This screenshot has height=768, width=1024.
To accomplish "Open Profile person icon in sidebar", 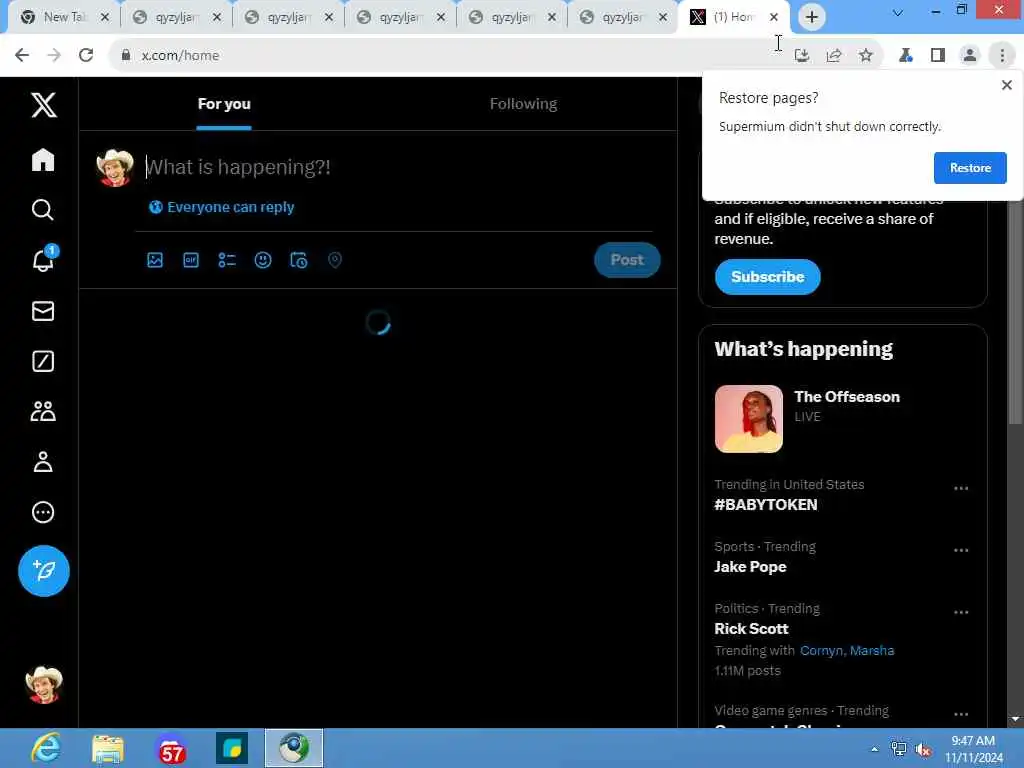I will (x=43, y=462).
